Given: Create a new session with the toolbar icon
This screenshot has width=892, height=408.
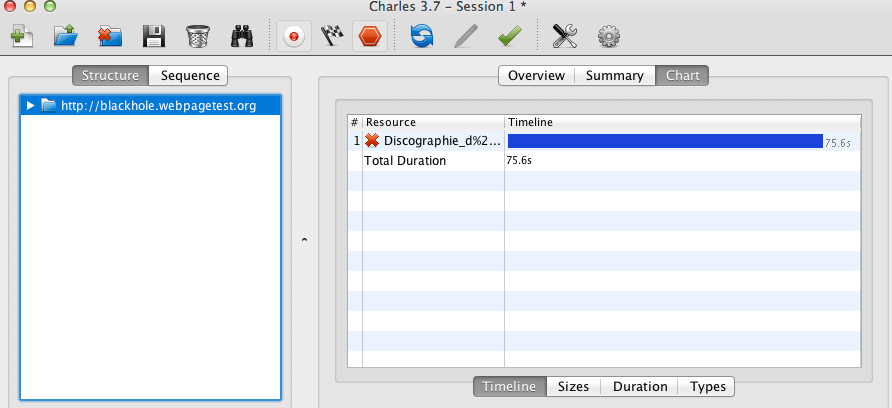Looking at the screenshot, I should tap(22, 37).
